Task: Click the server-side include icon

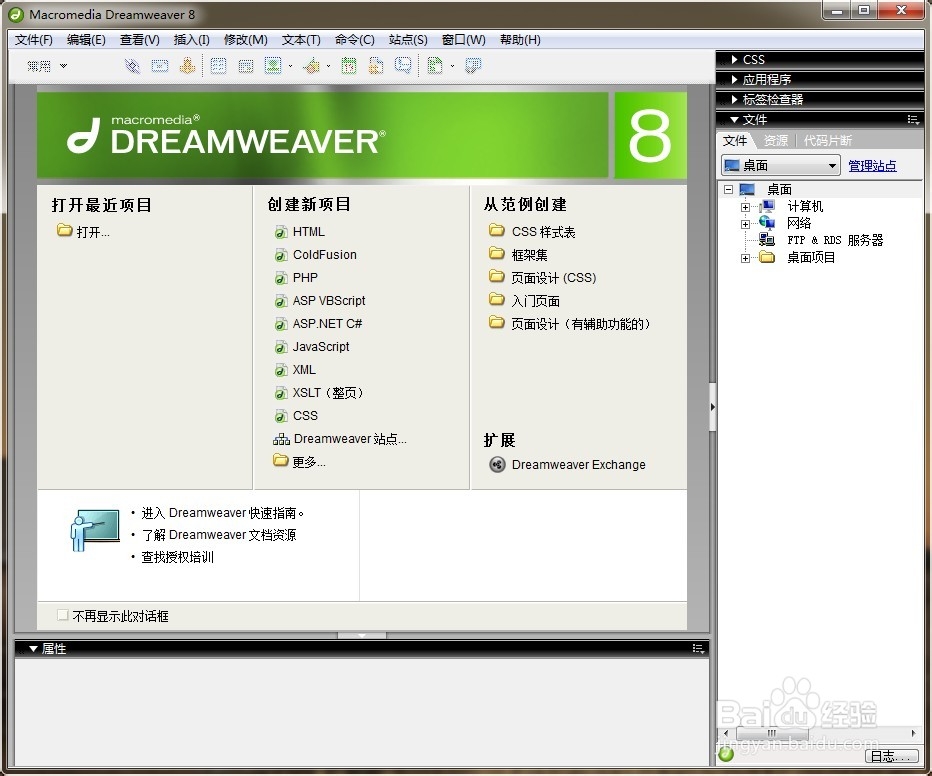Action: (376, 65)
